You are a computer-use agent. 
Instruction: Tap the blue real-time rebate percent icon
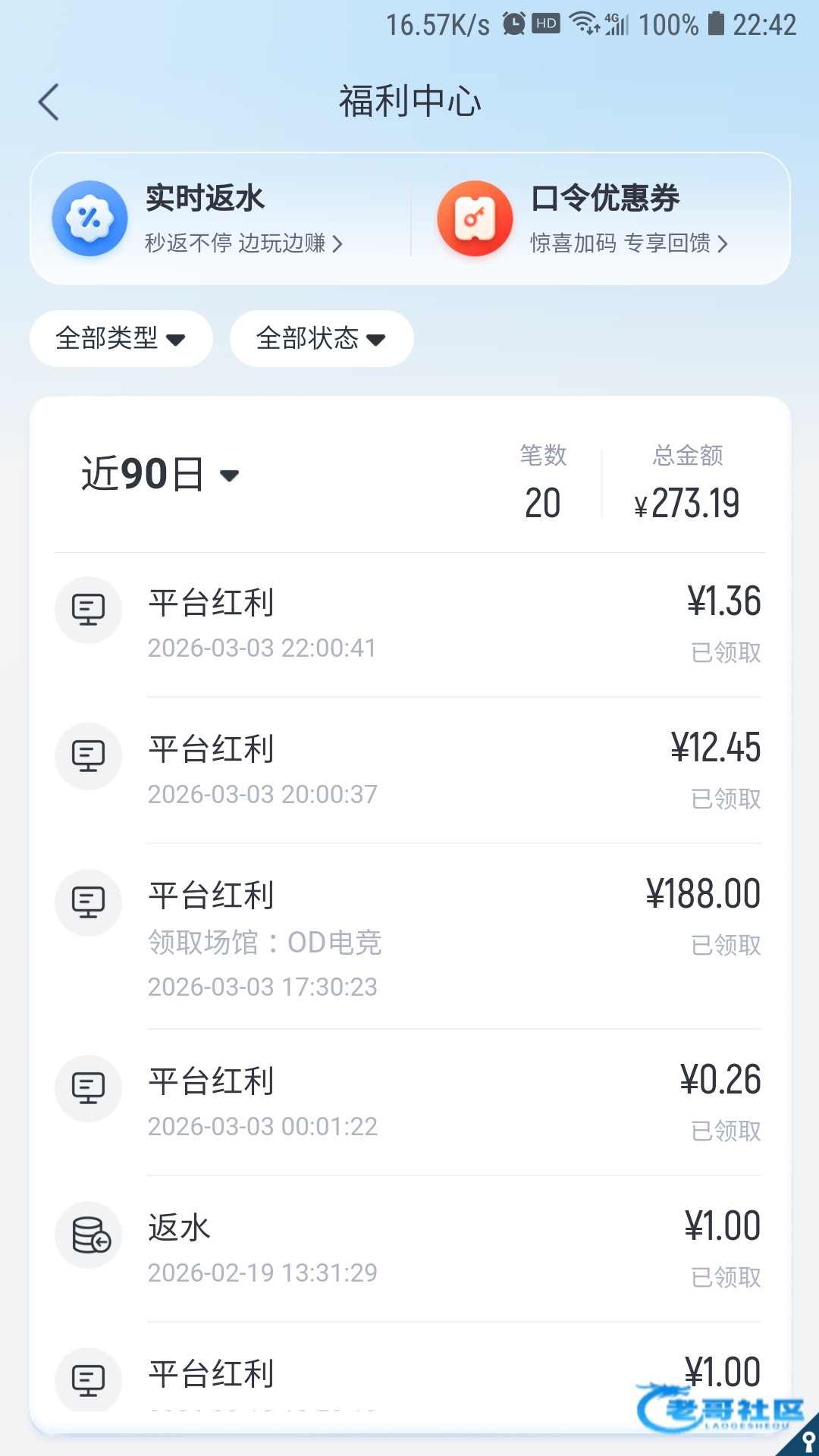click(x=89, y=218)
